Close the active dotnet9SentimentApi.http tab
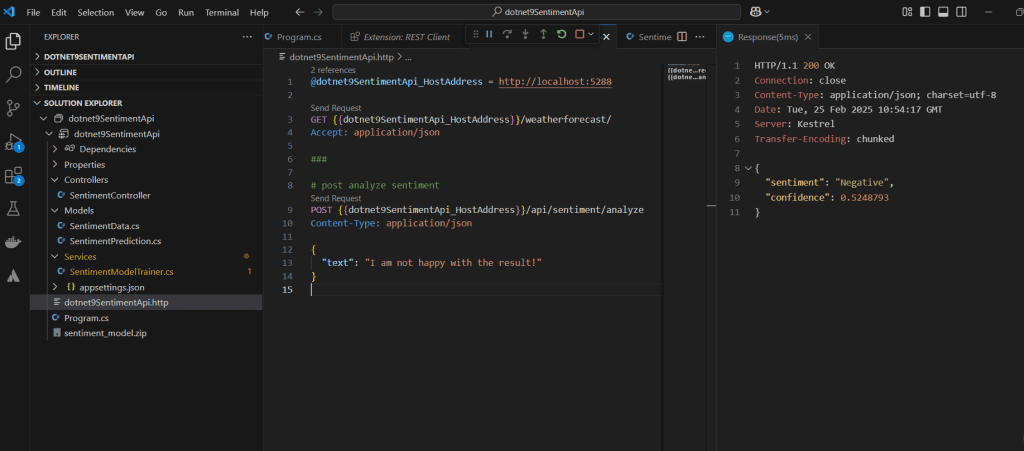Image resolution: width=1024 pixels, height=451 pixels. tap(606, 37)
